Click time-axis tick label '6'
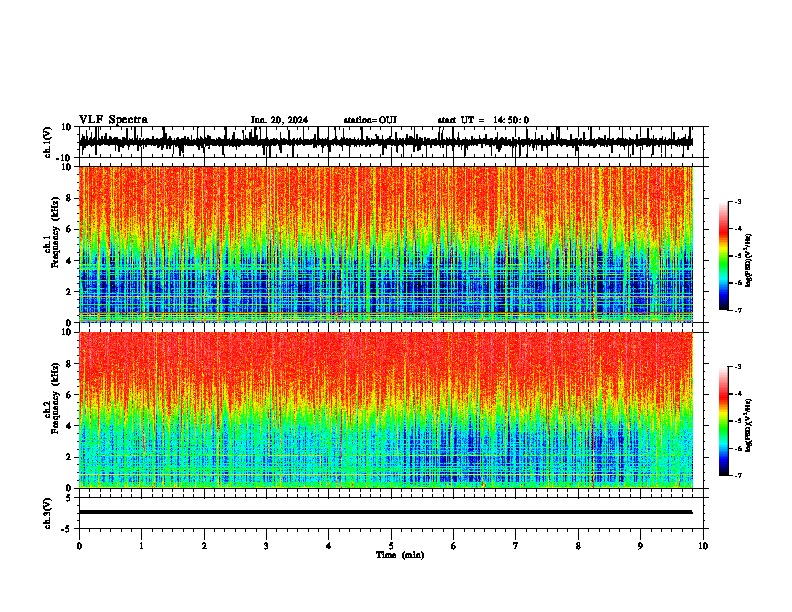Viewport: 792px width, 612px height. (454, 546)
